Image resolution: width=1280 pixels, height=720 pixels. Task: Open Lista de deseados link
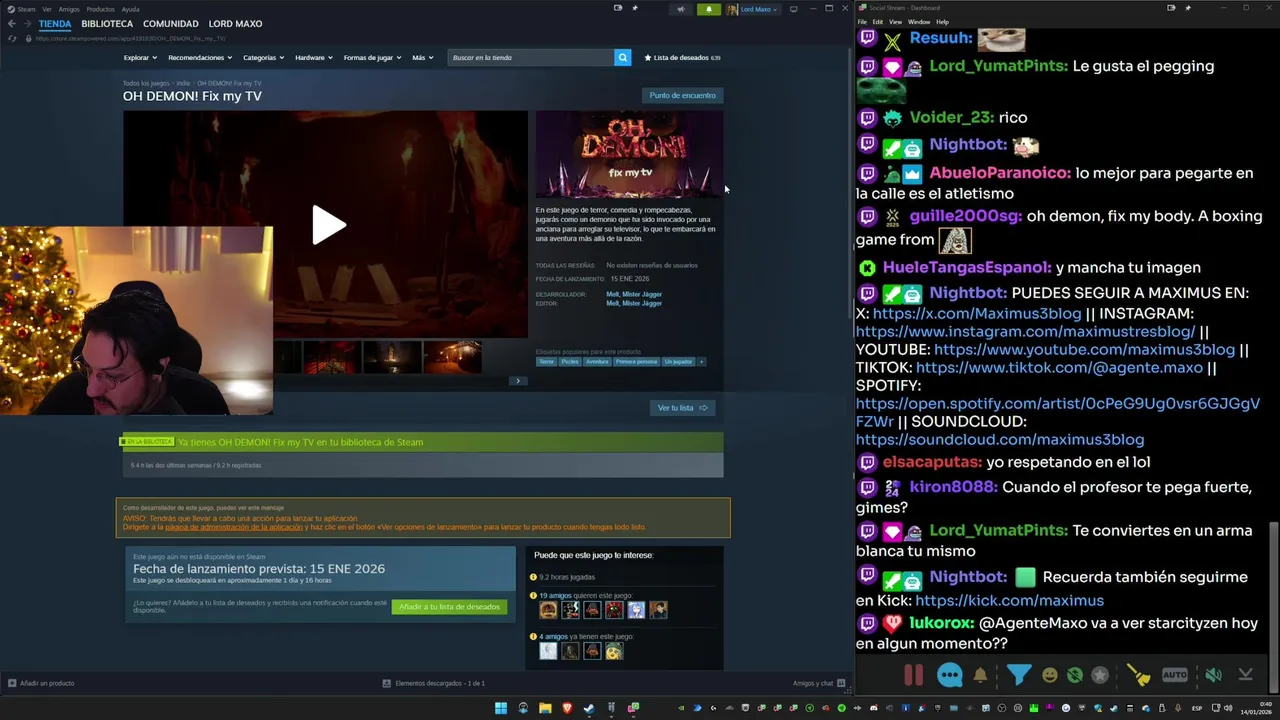pyautogui.click(x=682, y=58)
